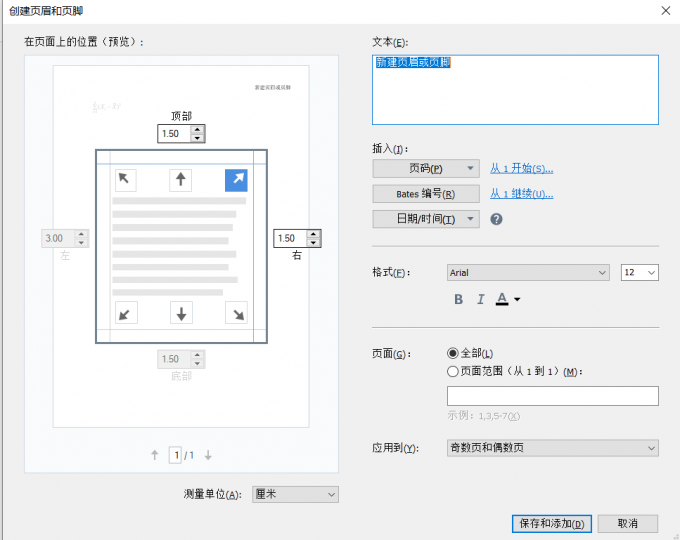
Task: Click the page range input field
Action: pyautogui.click(x=552, y=396)
